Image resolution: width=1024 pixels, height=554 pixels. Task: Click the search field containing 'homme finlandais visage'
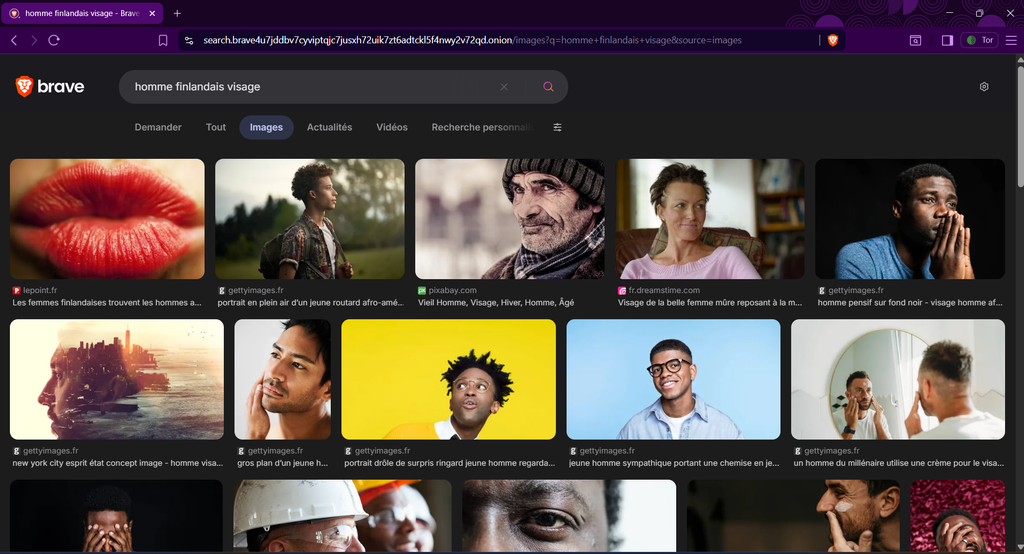coord(310,87)
